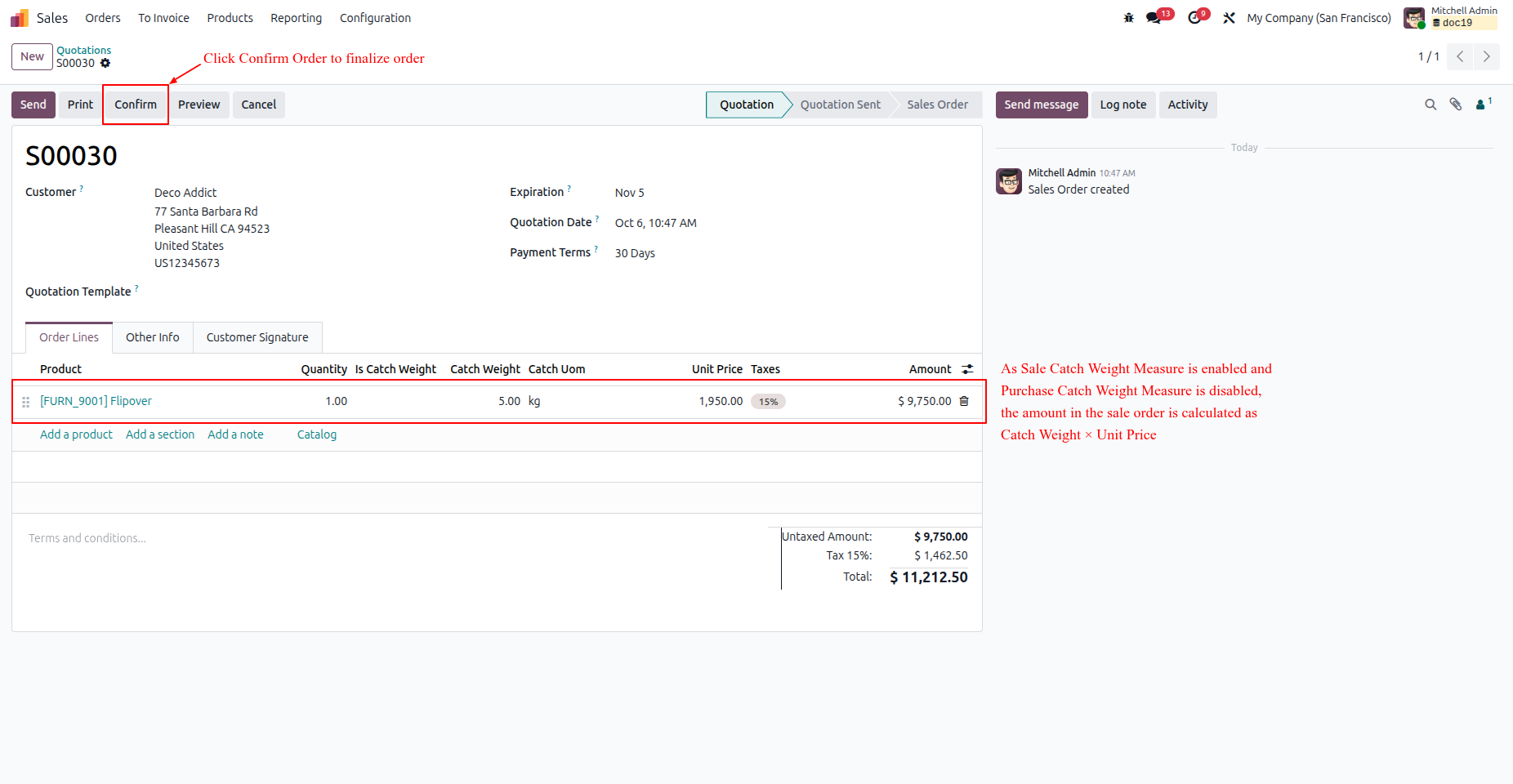This screenshot has width=1513, height=784.
Task: Click the 15% tax tag
Action: (768, 402)
